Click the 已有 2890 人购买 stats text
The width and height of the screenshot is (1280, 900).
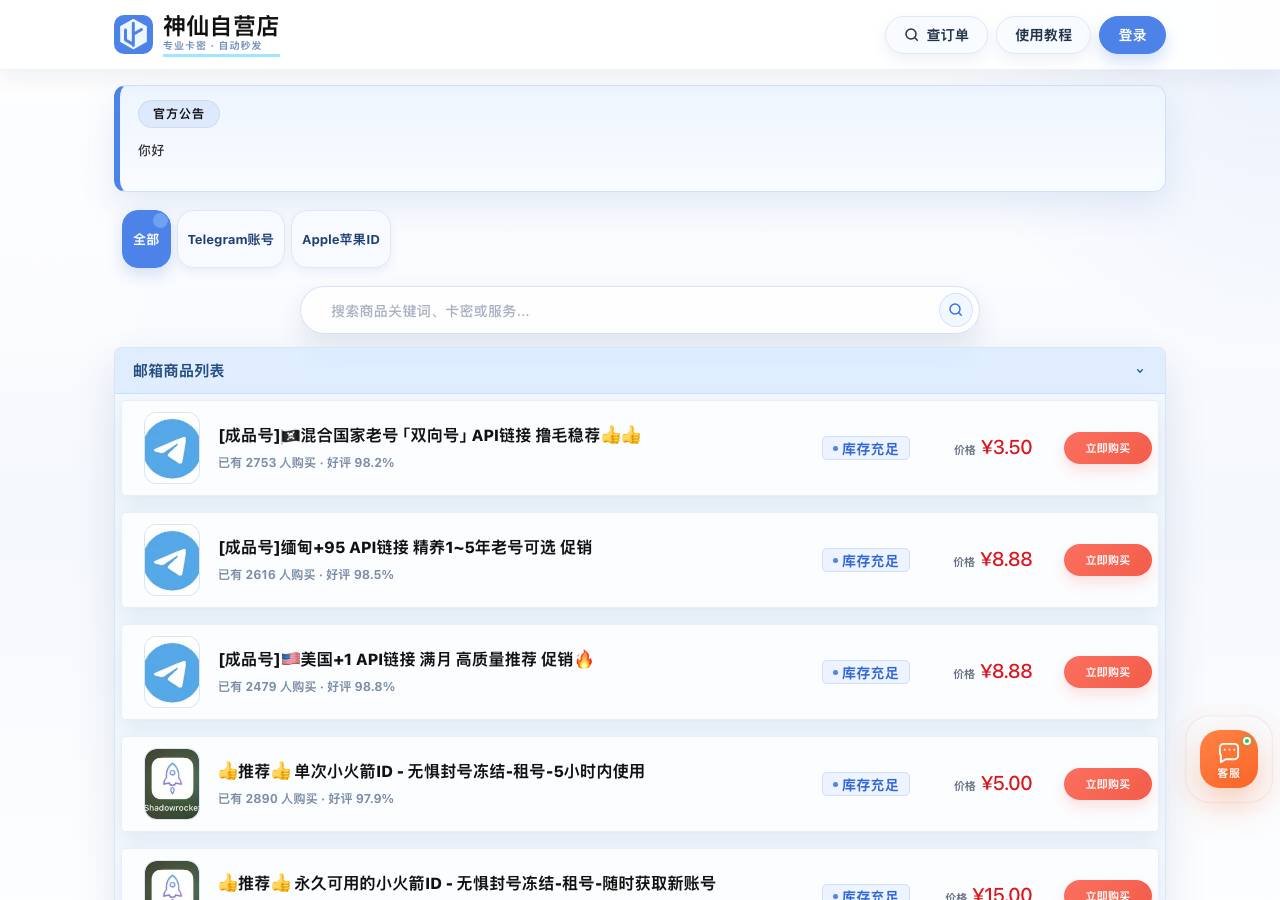tap(306, 799)
